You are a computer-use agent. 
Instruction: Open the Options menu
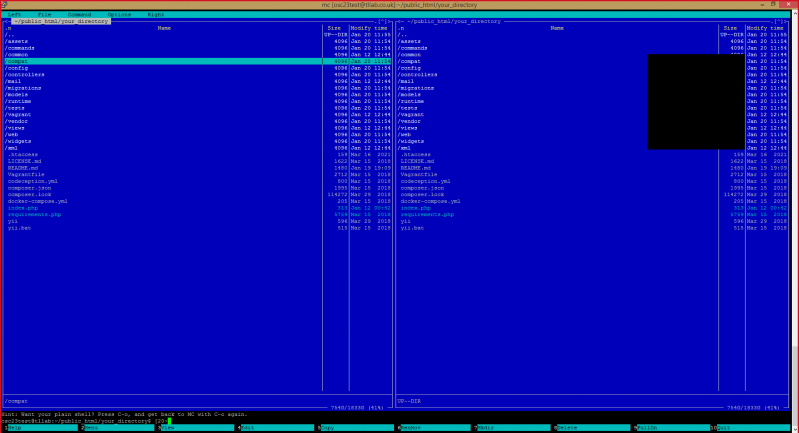[x=119, y=14]
